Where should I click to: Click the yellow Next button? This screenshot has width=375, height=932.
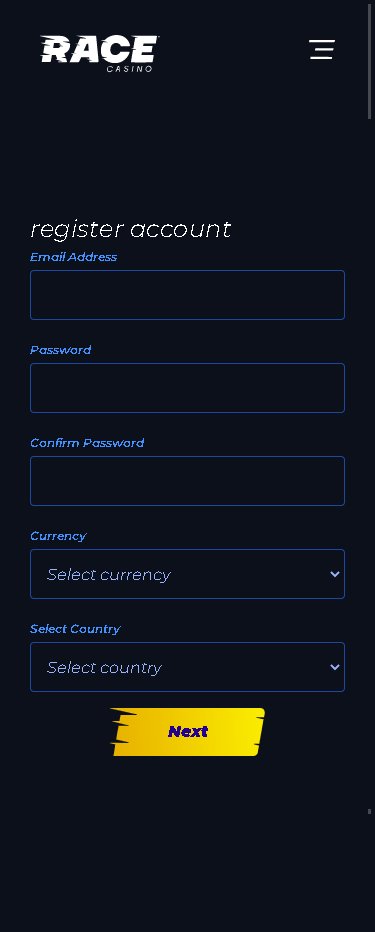(187, 732)
